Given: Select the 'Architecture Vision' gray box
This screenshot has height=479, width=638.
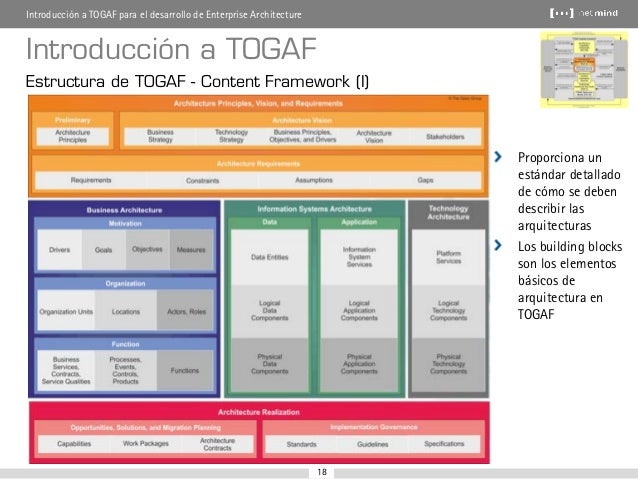Looking at the screenshot, I should [x=374, y=136].
